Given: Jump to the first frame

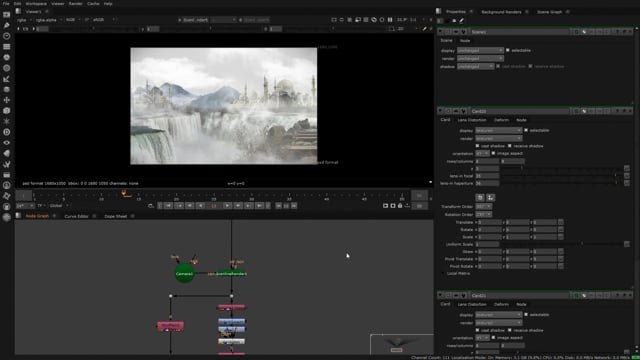Looking at the screenshot, I should 168,206.
